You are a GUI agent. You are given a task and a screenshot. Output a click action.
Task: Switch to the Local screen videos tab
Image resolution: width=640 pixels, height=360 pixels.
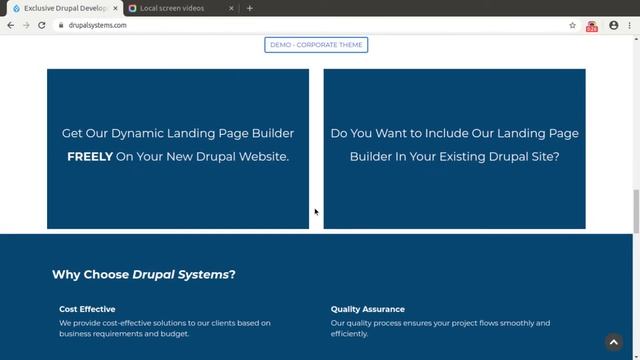(181, 8)
